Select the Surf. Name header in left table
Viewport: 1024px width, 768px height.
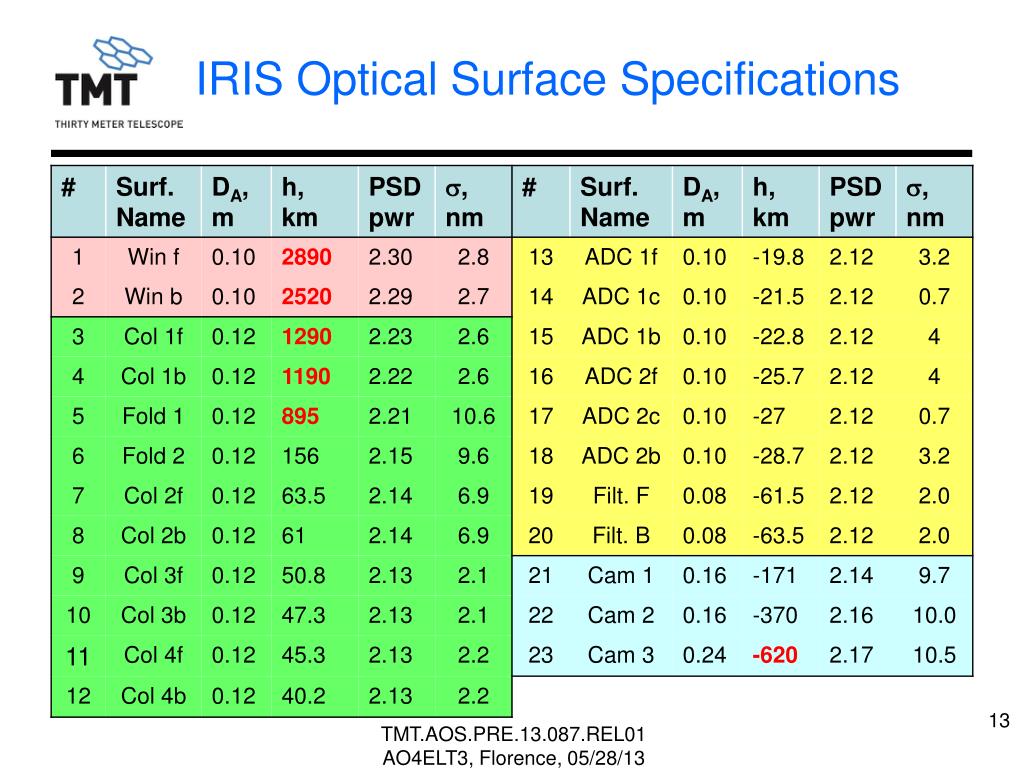[151, 202]
